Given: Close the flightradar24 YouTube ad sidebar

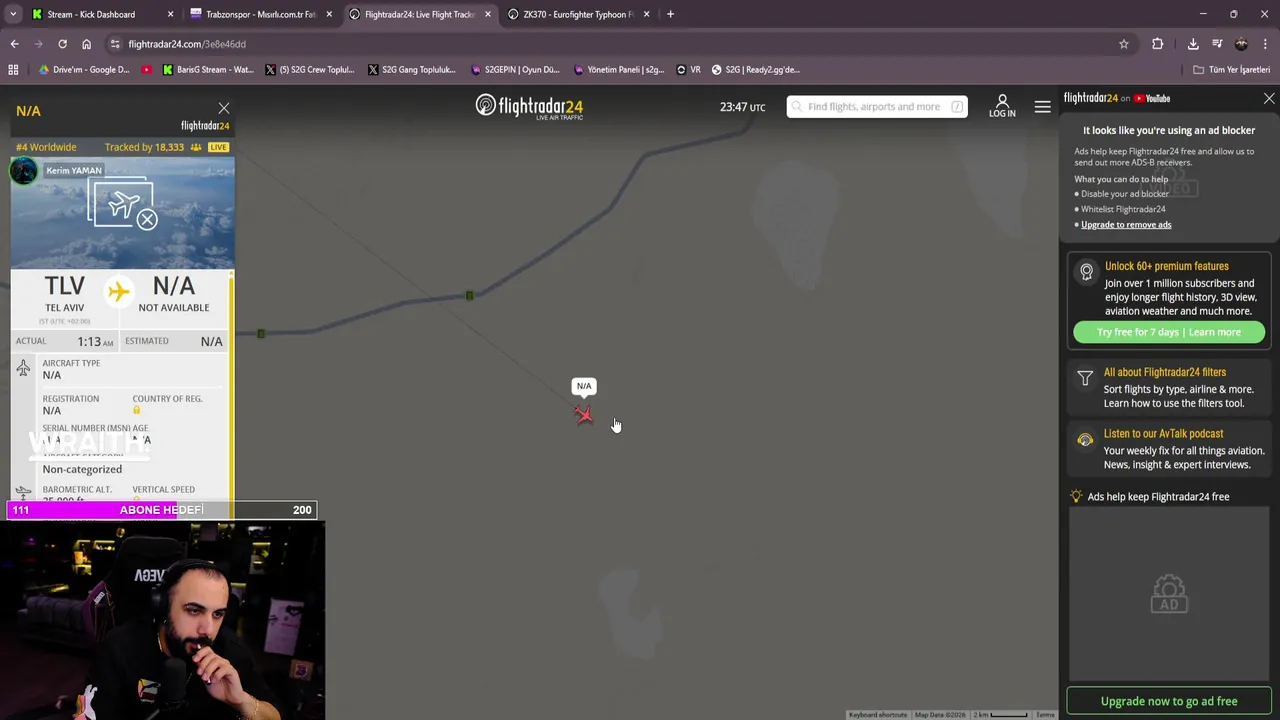Looking at the screenshot, I should point(1269,98).
